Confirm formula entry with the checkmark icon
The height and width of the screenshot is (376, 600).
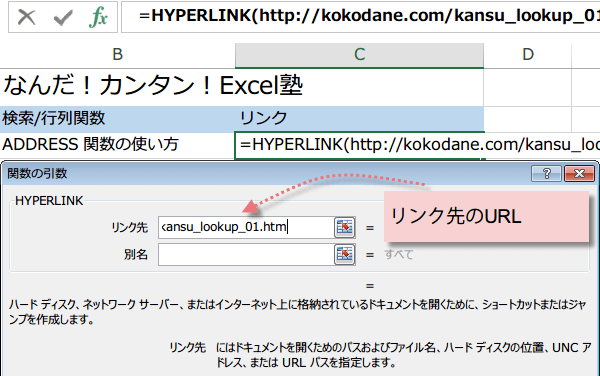point(63,17)
